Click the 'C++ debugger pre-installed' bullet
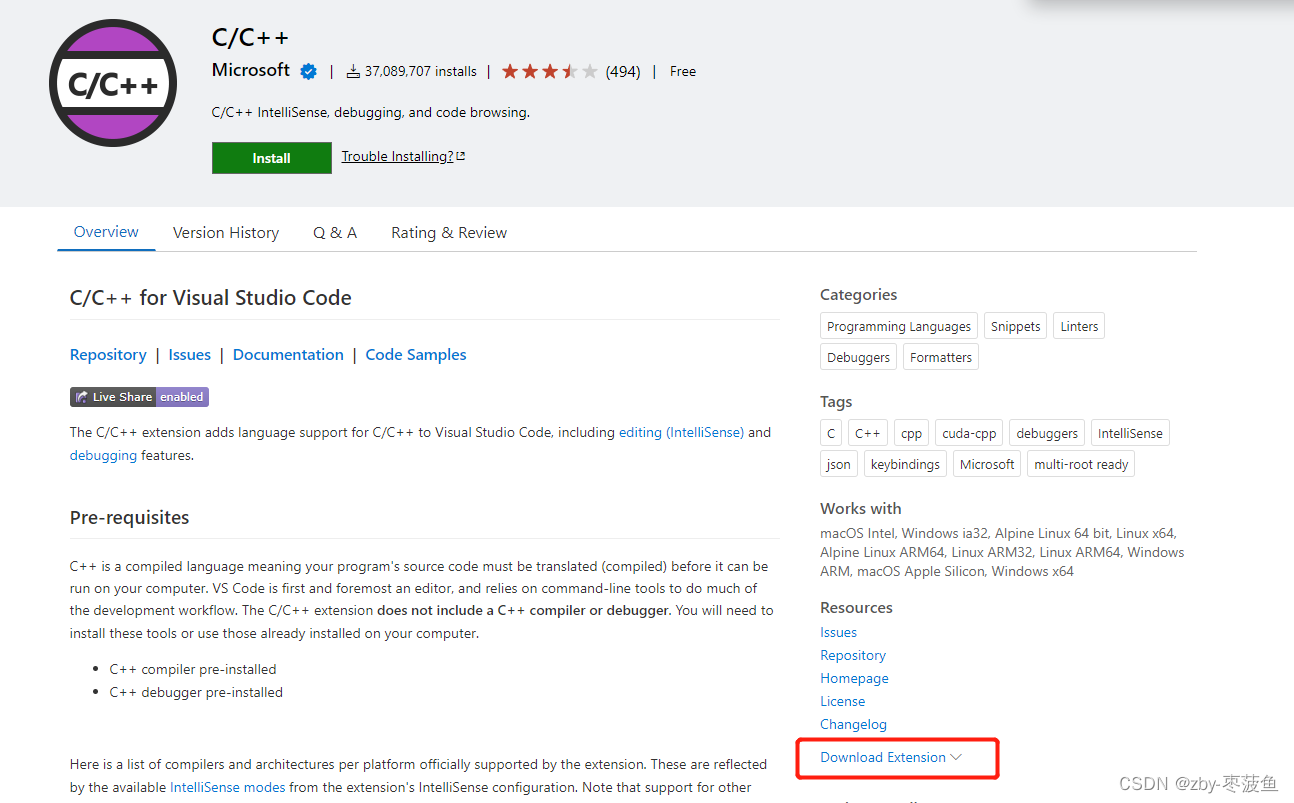 tap(196, 692)
